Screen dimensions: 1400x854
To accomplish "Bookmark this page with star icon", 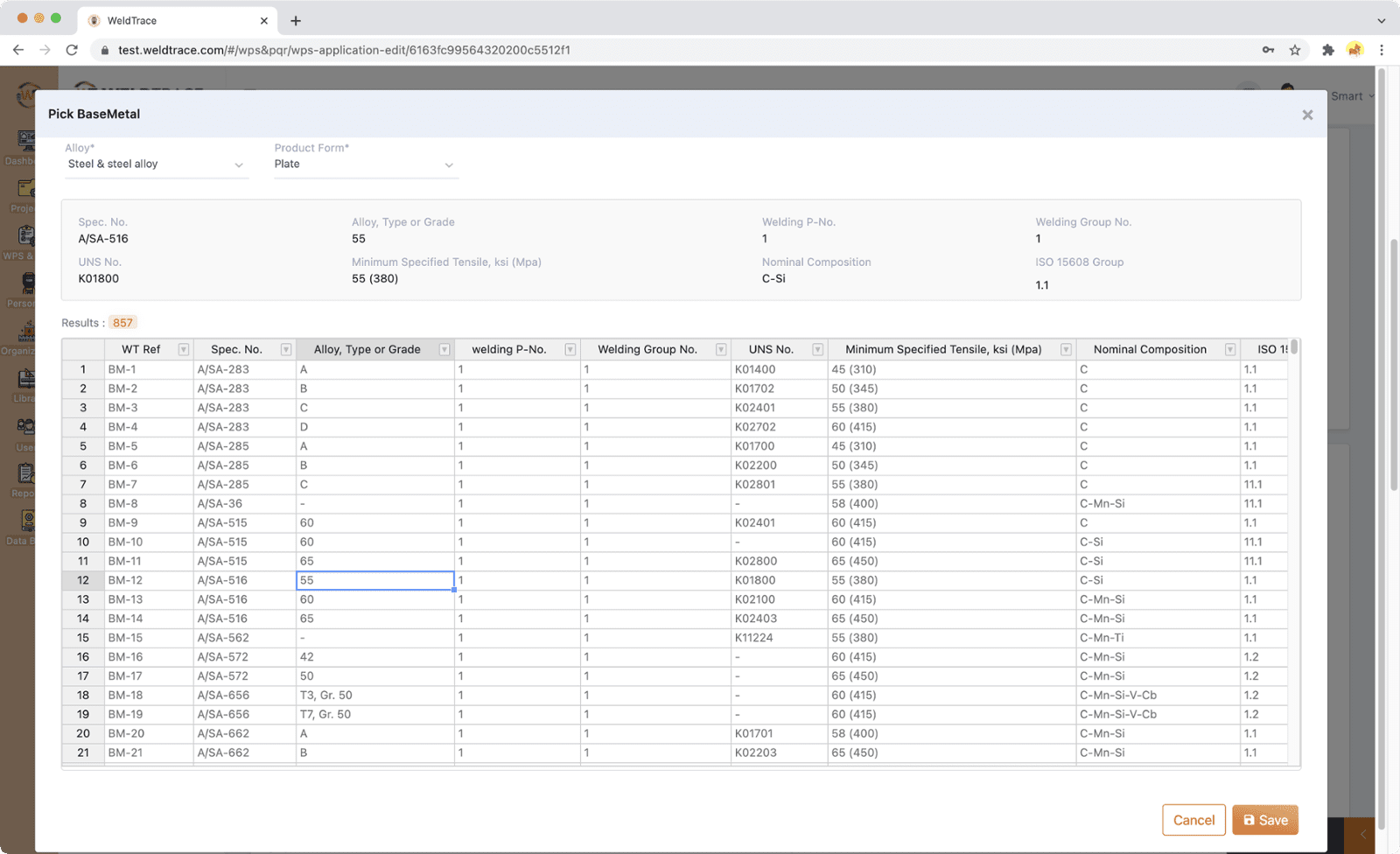I will (x=1295, y=50).
